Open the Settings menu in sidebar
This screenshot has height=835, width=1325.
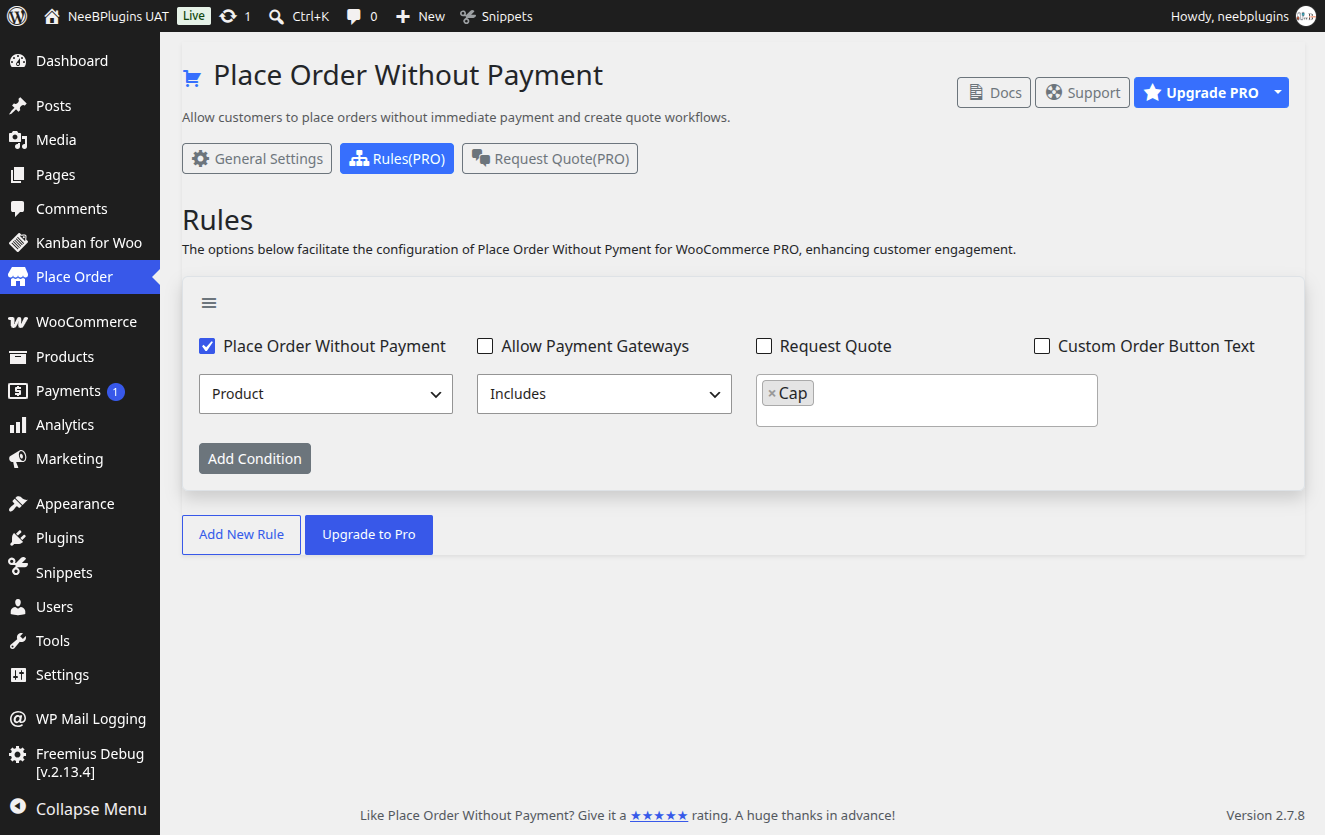(80, 675)
